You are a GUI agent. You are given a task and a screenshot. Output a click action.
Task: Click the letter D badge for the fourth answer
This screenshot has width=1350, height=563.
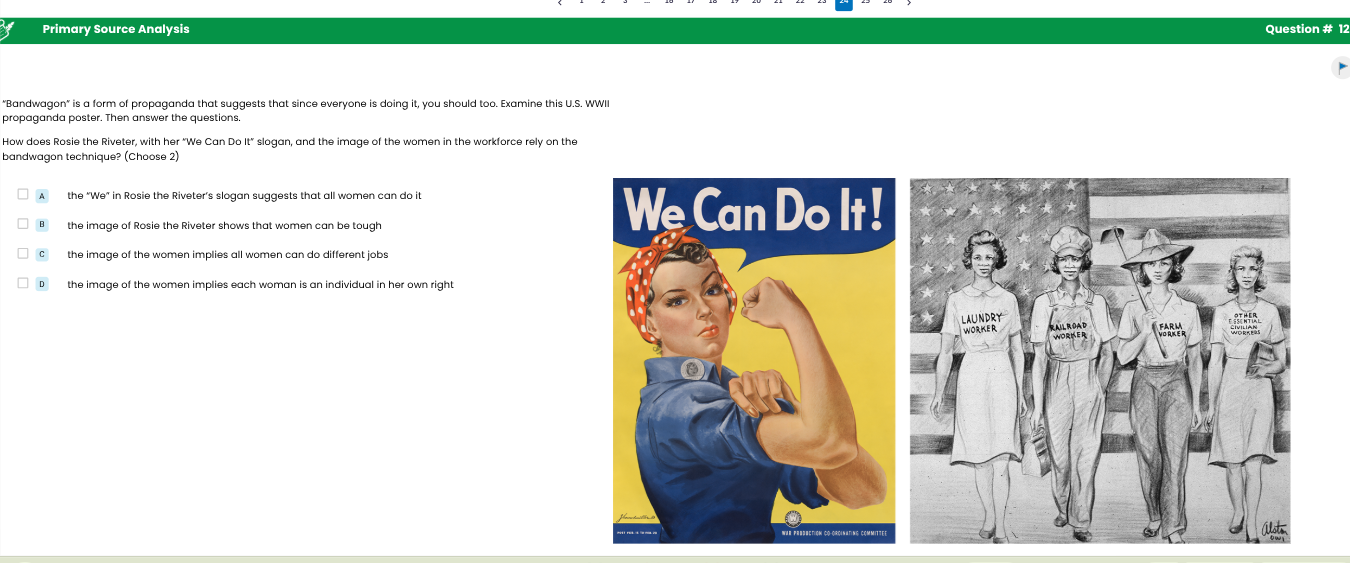[42, 284]
